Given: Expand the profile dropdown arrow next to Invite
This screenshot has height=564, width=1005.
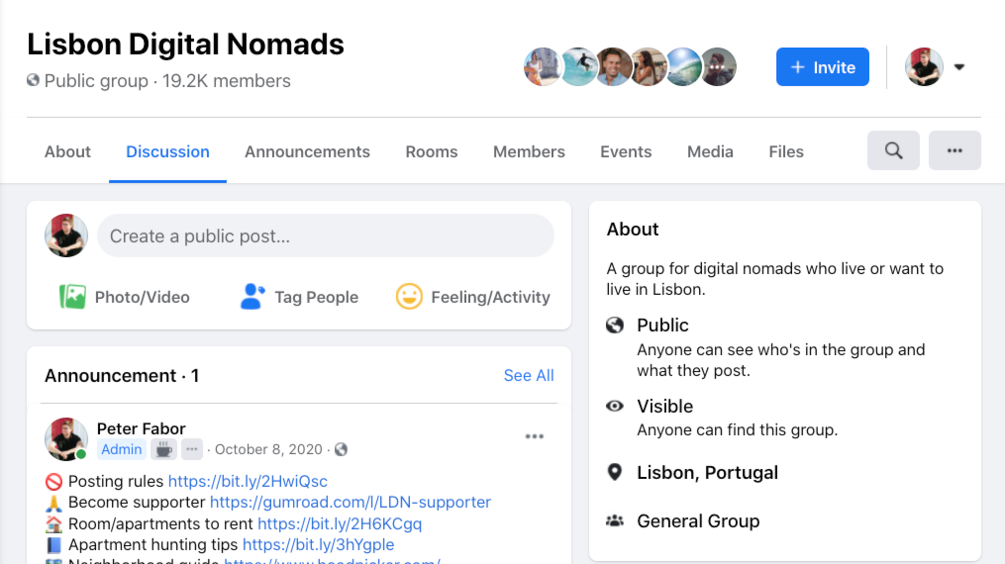Looking at the screenshot, I should (959, 67).
